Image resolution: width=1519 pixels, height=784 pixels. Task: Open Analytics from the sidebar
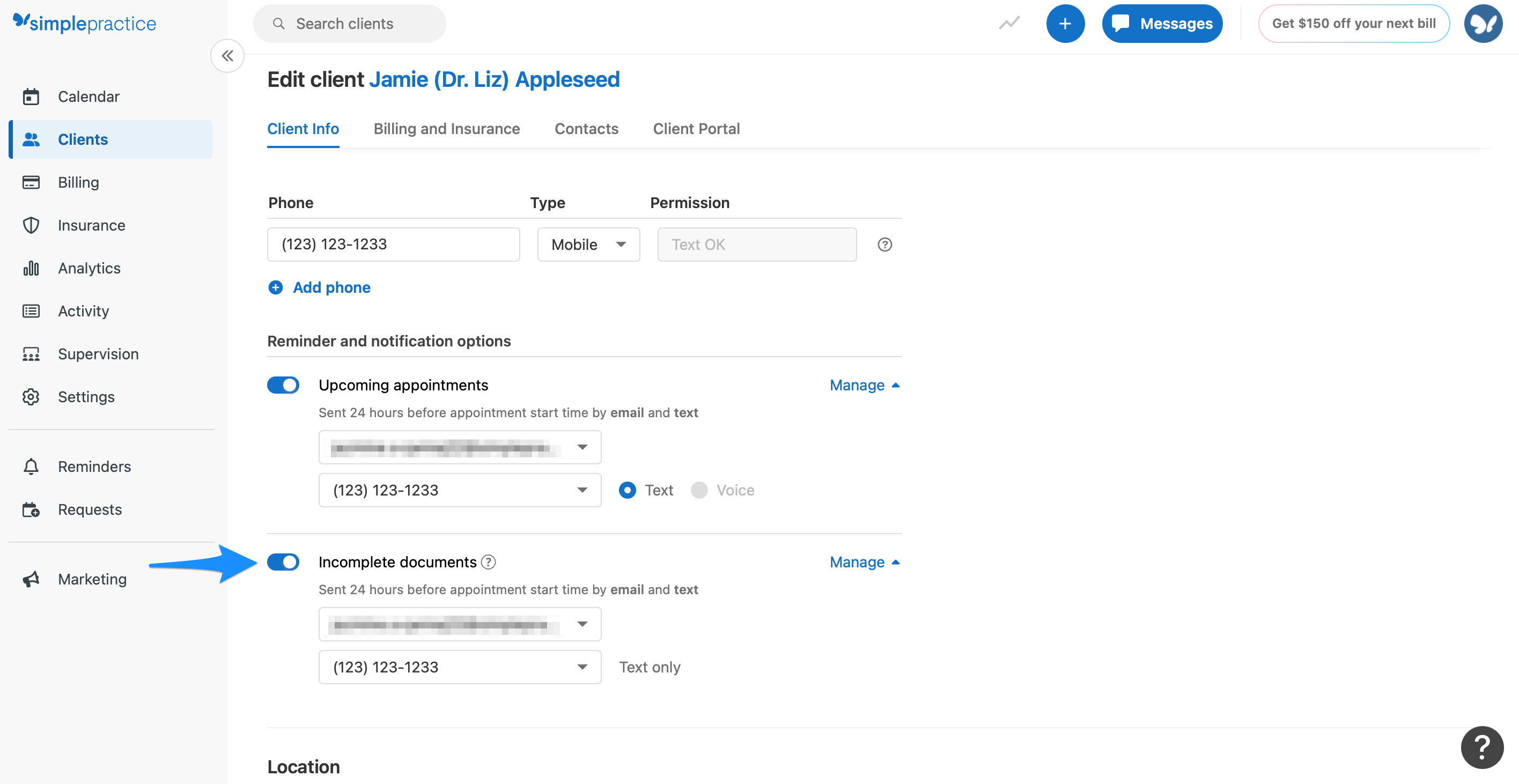tap(31, 268)
